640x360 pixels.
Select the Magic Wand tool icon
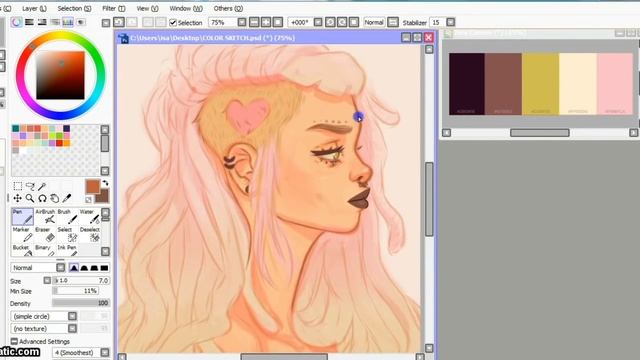42,187
